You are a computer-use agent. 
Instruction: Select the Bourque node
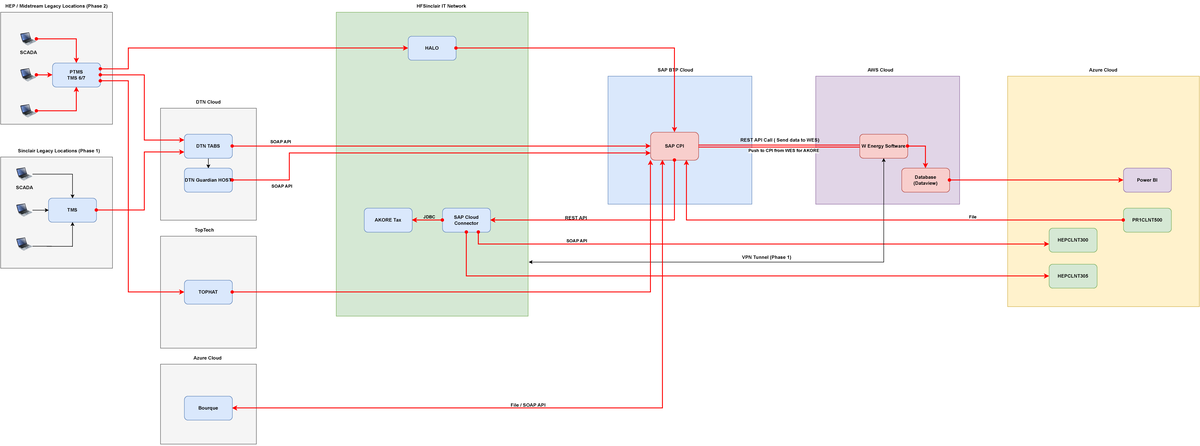point(208,408)
